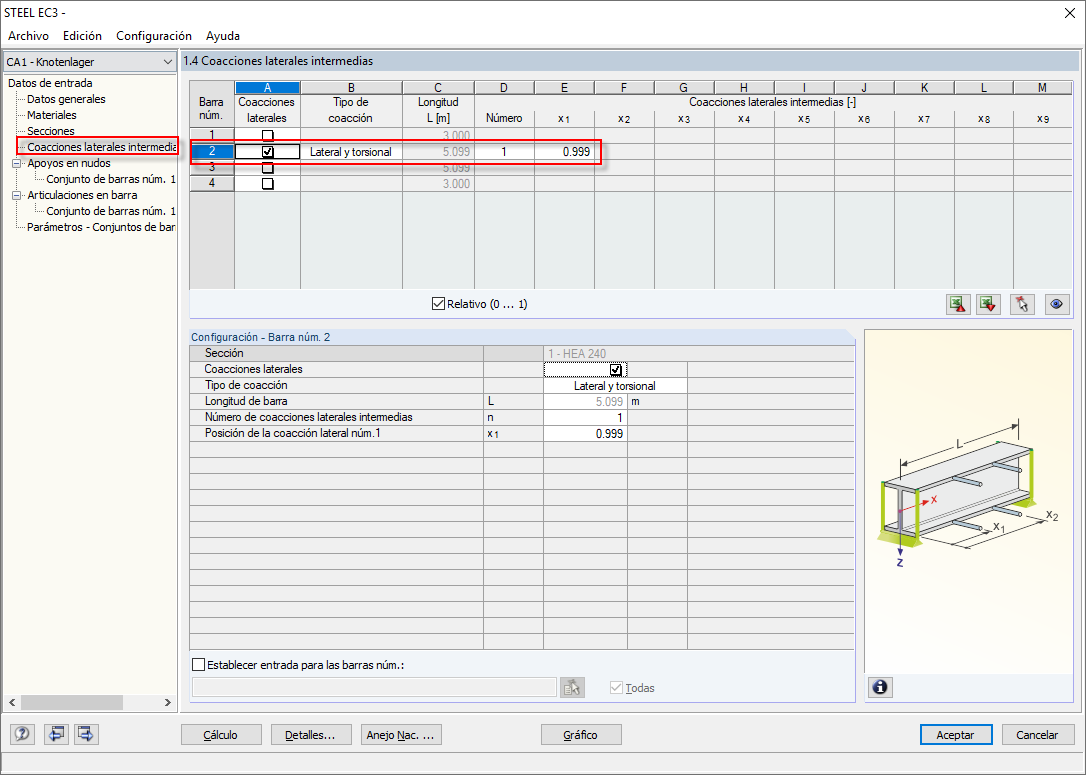1086x775 pixels.
Task: Edit number of intermediate restraints value n
Action: coord(585,418)
